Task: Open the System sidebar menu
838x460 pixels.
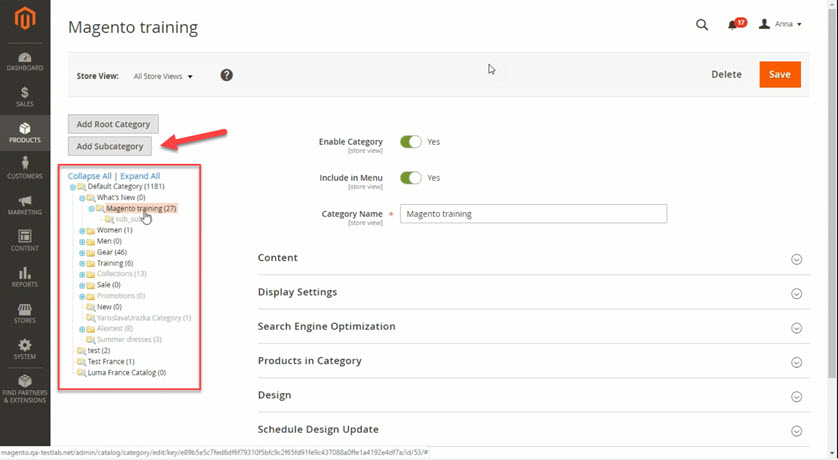Action: pyautogui.click(x=25, y=349)
